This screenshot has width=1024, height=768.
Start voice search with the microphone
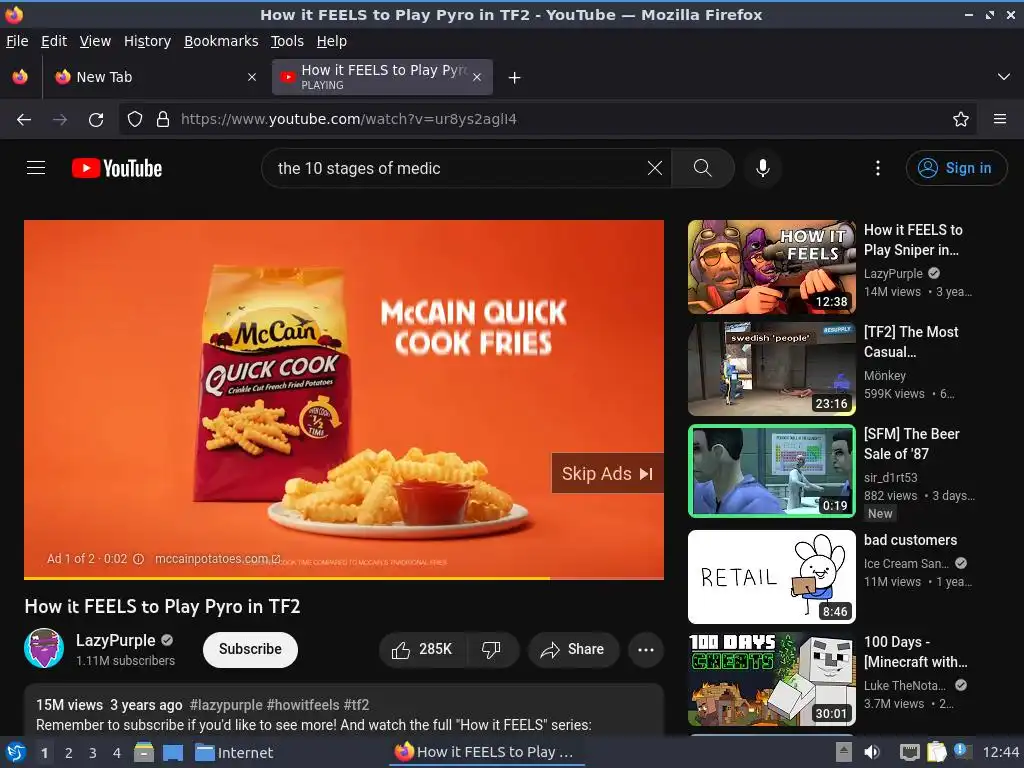pyautogui.click(x=762, y=168)
